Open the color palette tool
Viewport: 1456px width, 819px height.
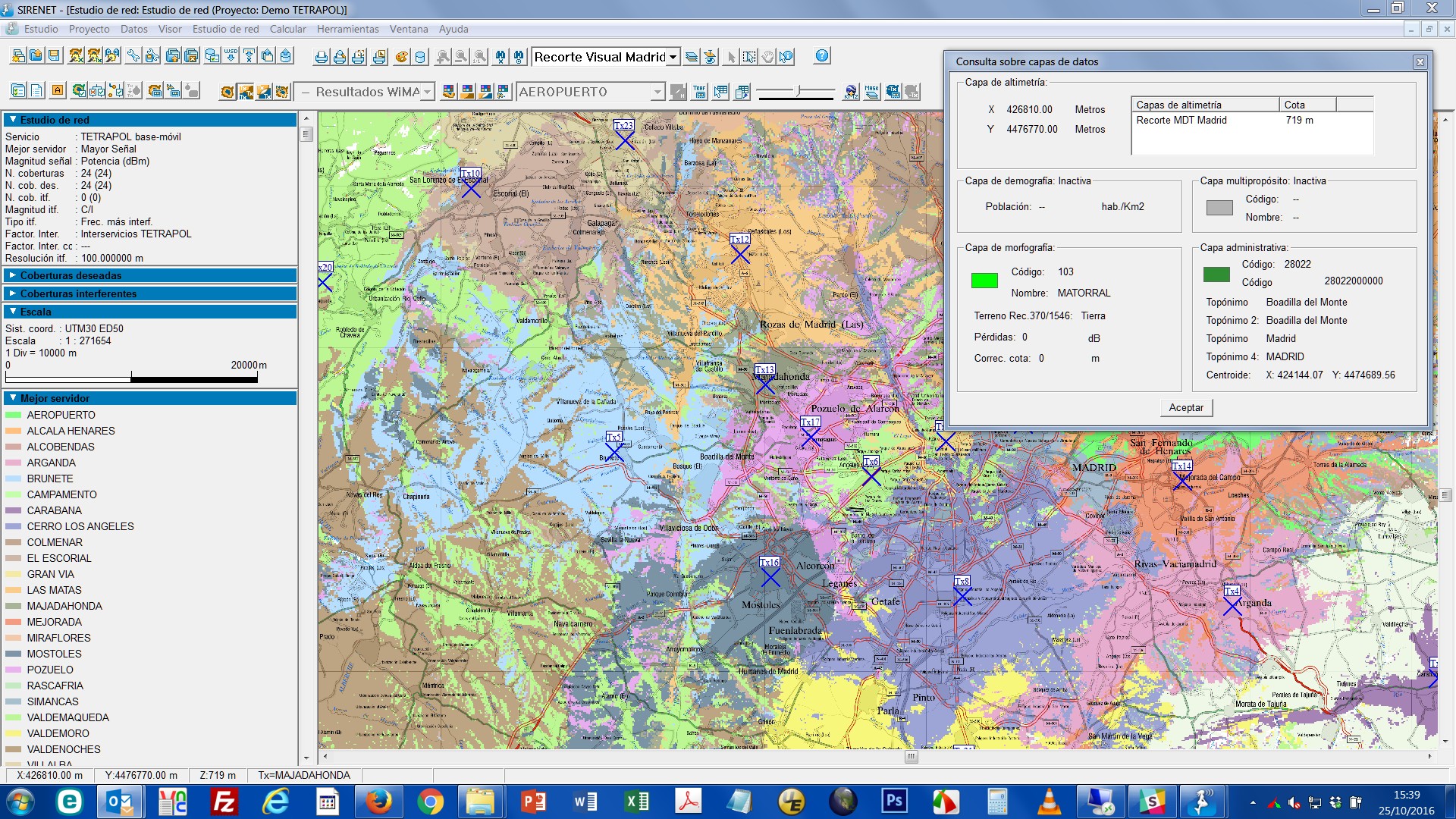[x=401, y=56]
